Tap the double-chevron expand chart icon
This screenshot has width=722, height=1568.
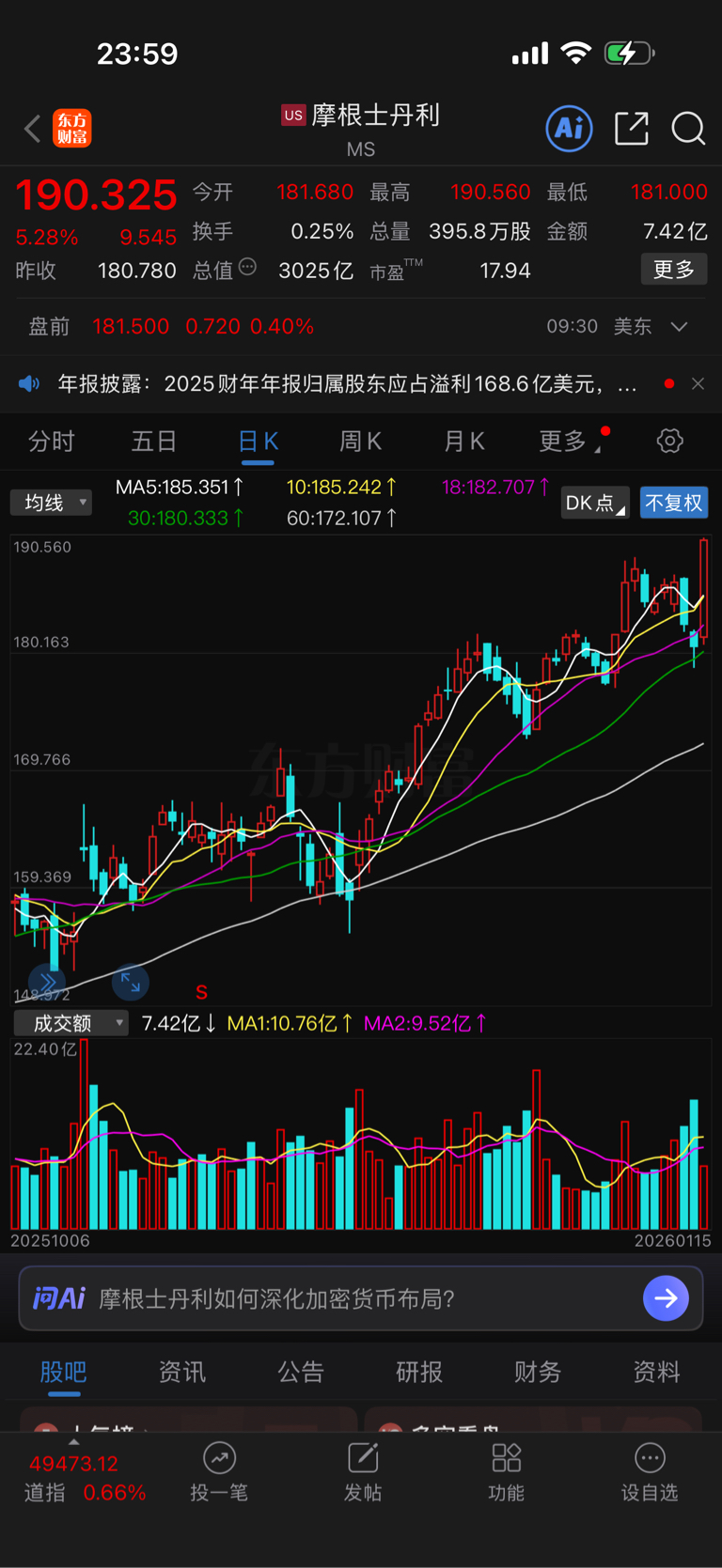pos(47,982)
